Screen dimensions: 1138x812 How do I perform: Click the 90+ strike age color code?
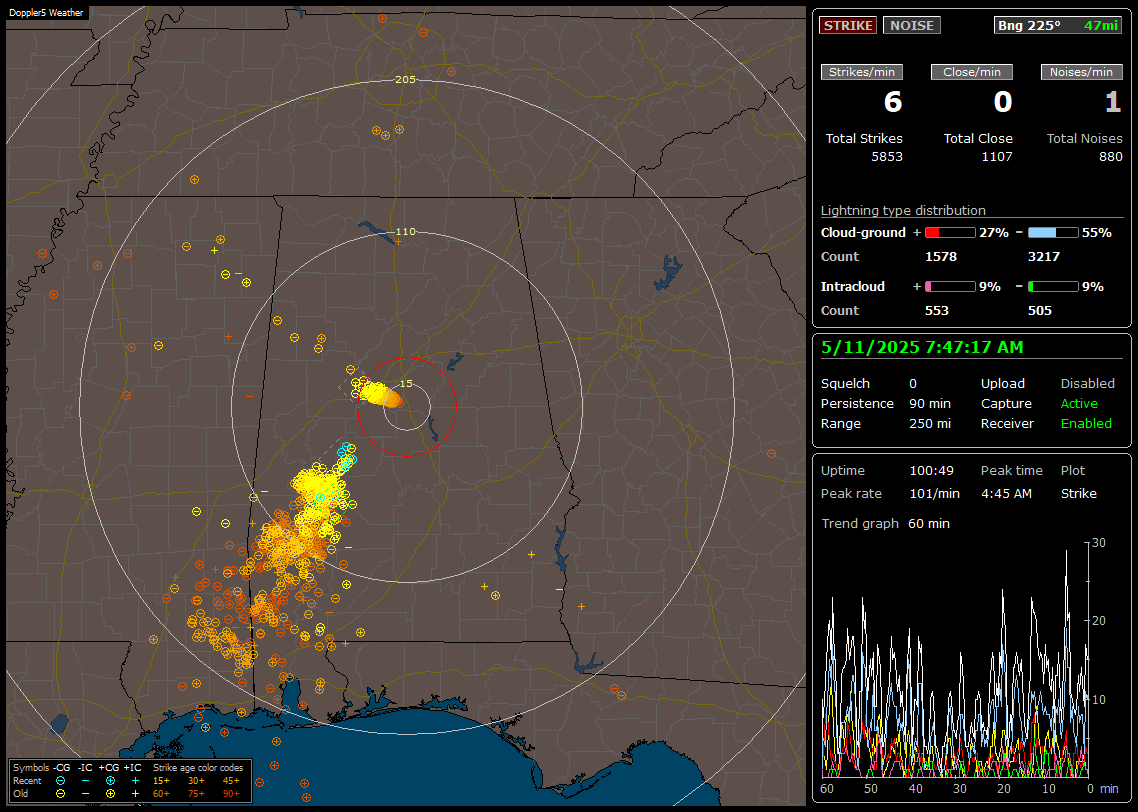point(232,794)
